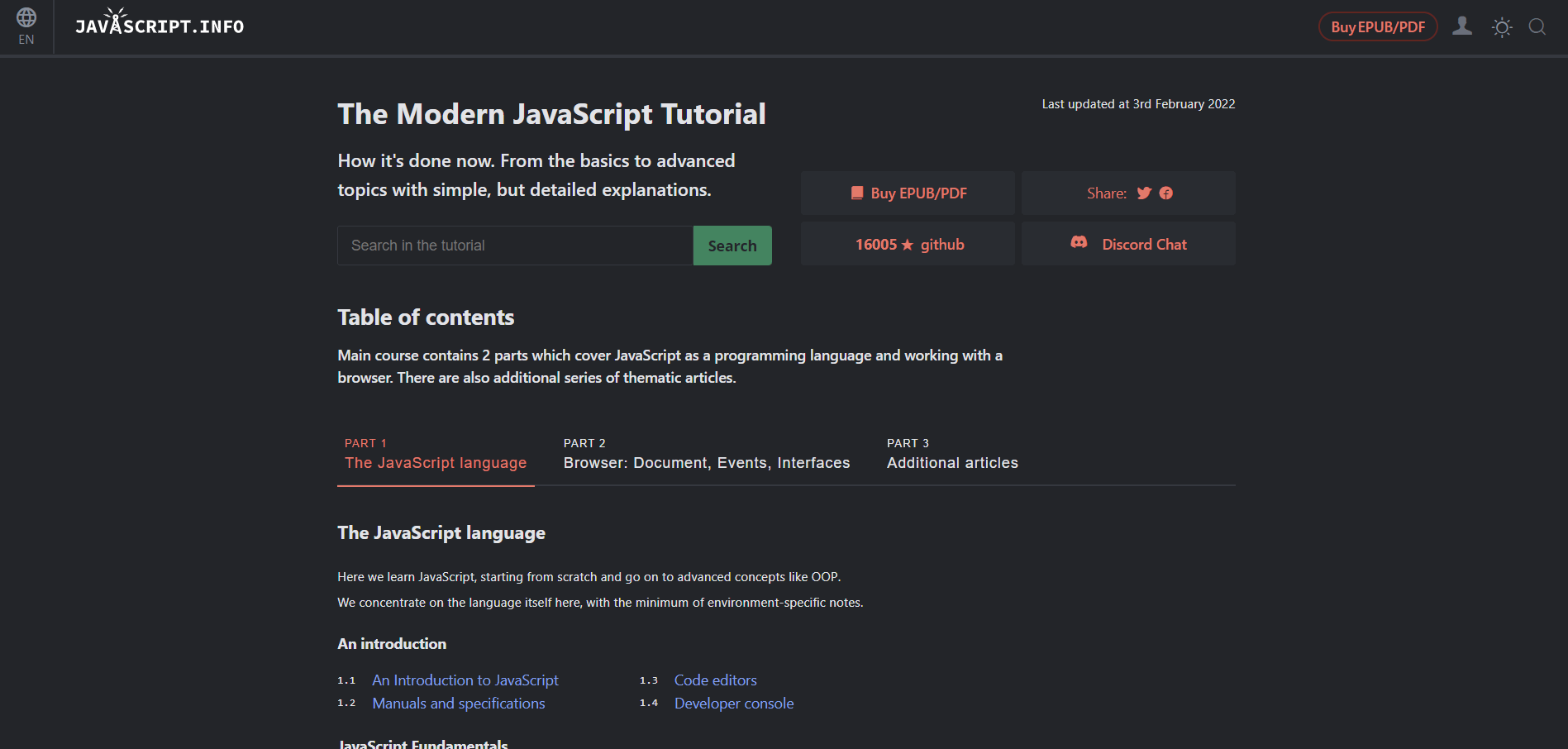Click the 'Last updated at 3rd February 2022' text
Screen dimensions: 1568x749
click(1138, 104)
